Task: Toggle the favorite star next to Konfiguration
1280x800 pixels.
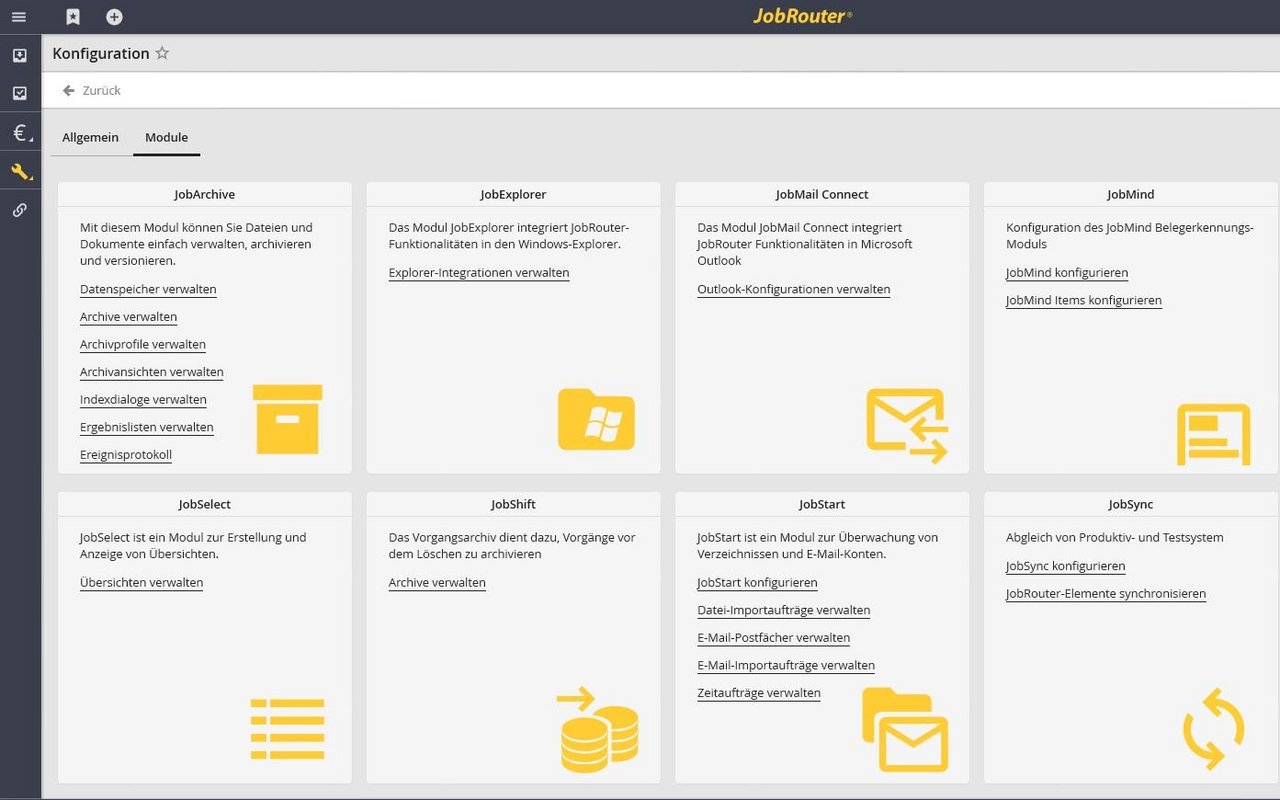Action: (x=161, y=53)
